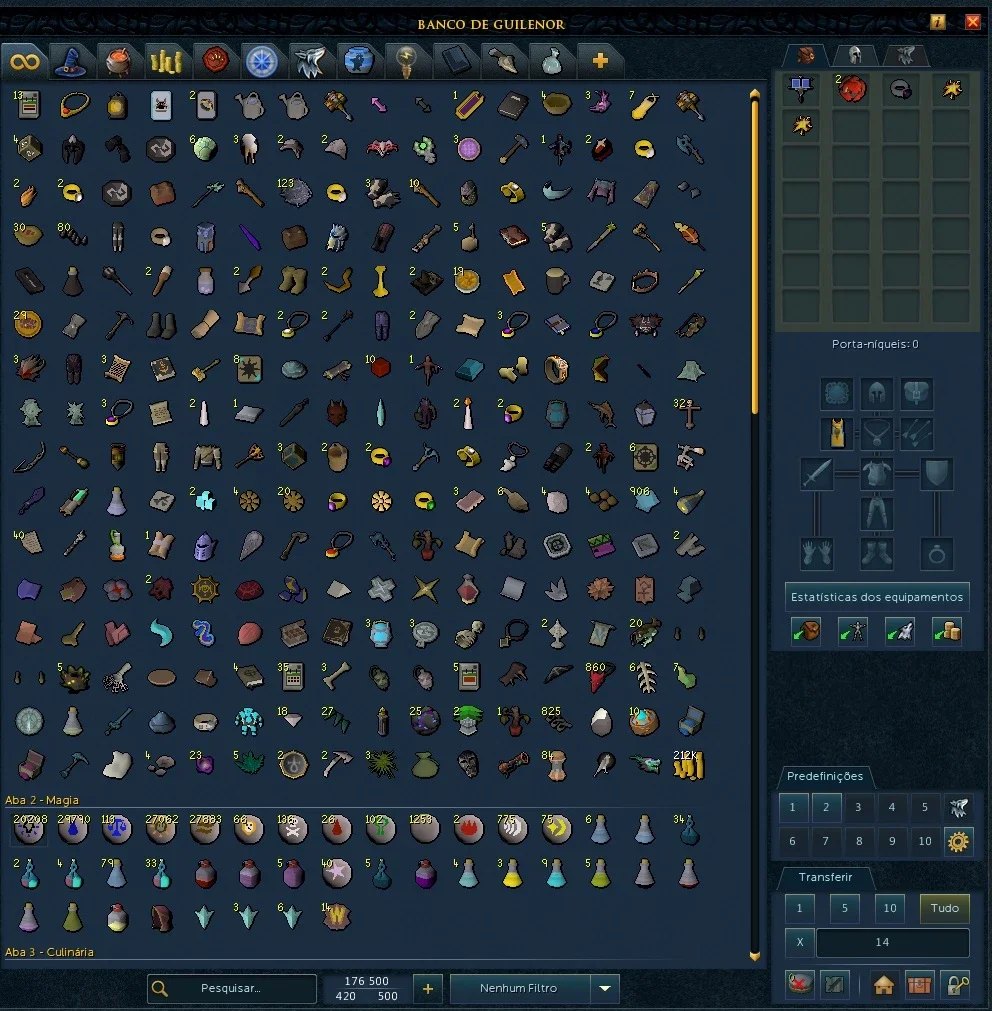Load the familiar wolf preset

(x=958, y=807)
